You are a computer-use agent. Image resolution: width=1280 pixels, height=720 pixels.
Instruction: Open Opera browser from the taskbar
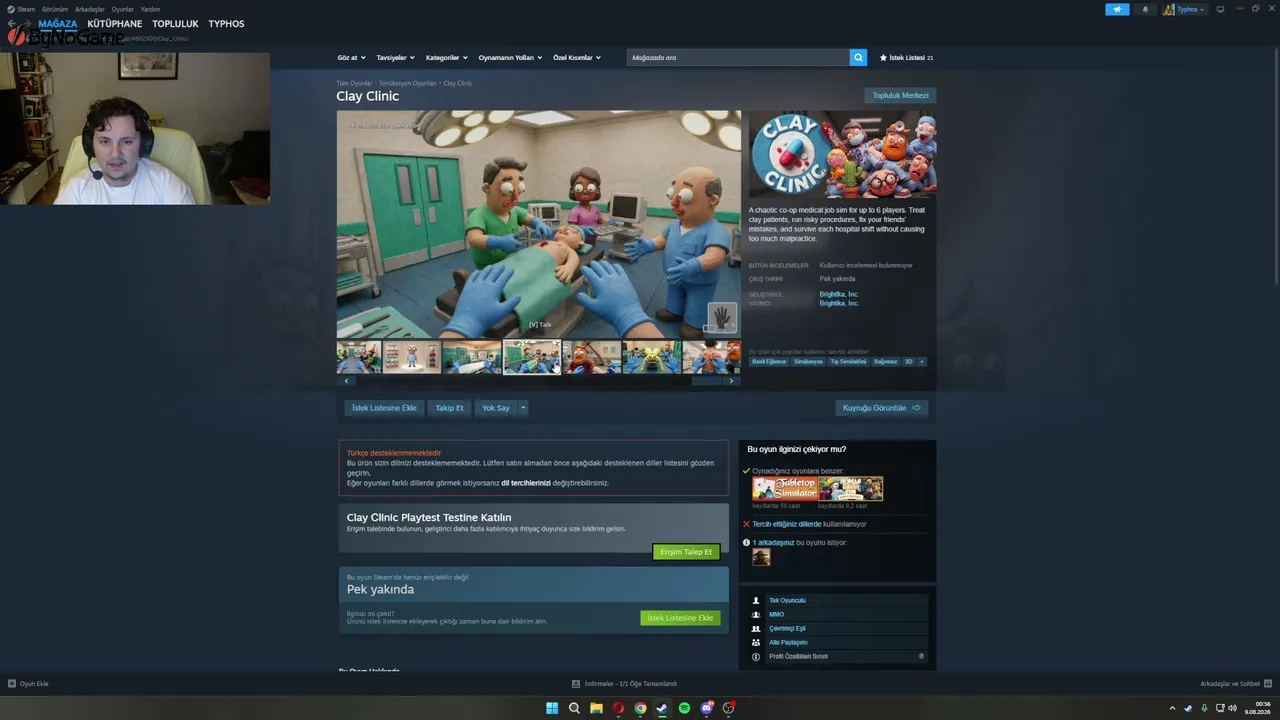pyautogui.click(x=618, y=708)
